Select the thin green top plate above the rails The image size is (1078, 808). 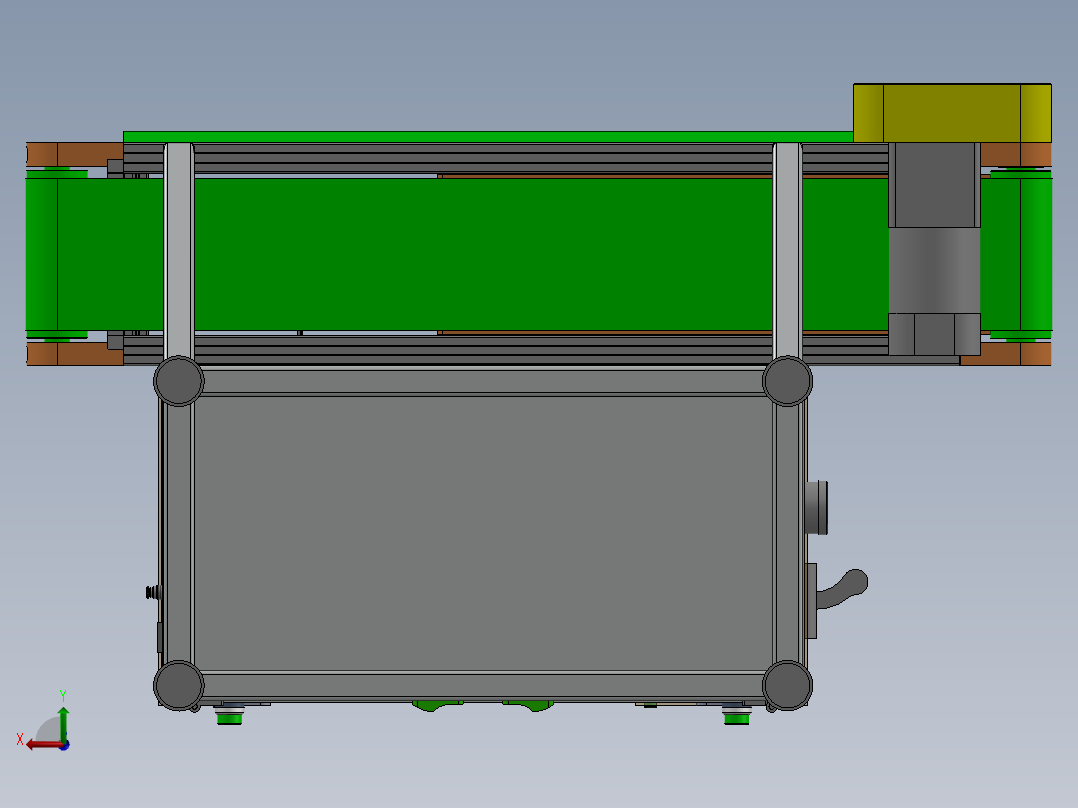tap(488, 137)
